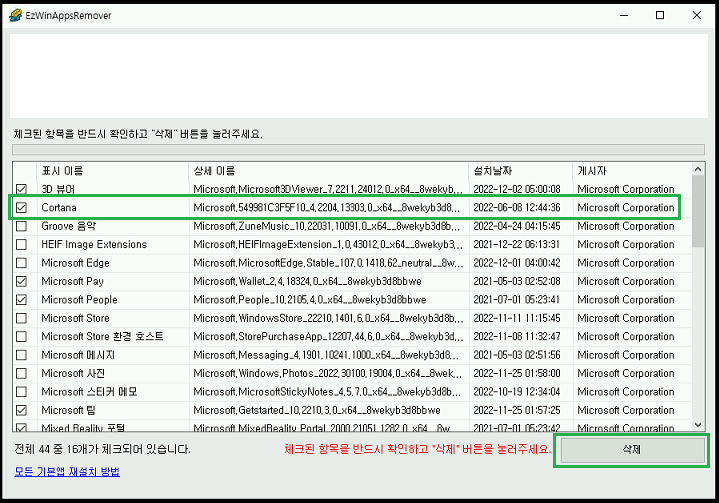Screen dimensions: 719x503
Task: Select the Microsoft People row name
Action: coord(79,299)
